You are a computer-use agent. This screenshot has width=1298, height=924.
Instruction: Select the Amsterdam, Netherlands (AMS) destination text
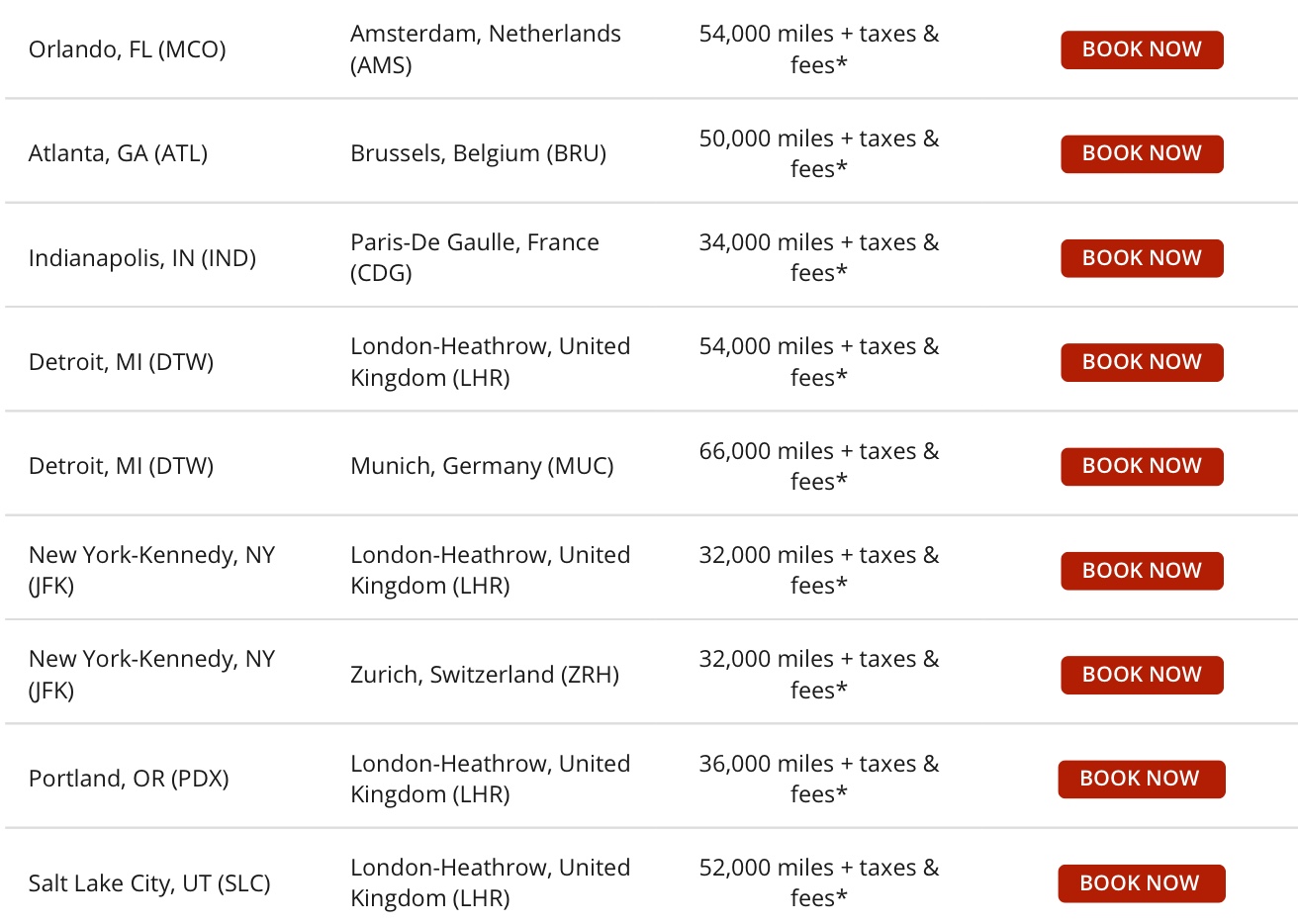[485, 49]
